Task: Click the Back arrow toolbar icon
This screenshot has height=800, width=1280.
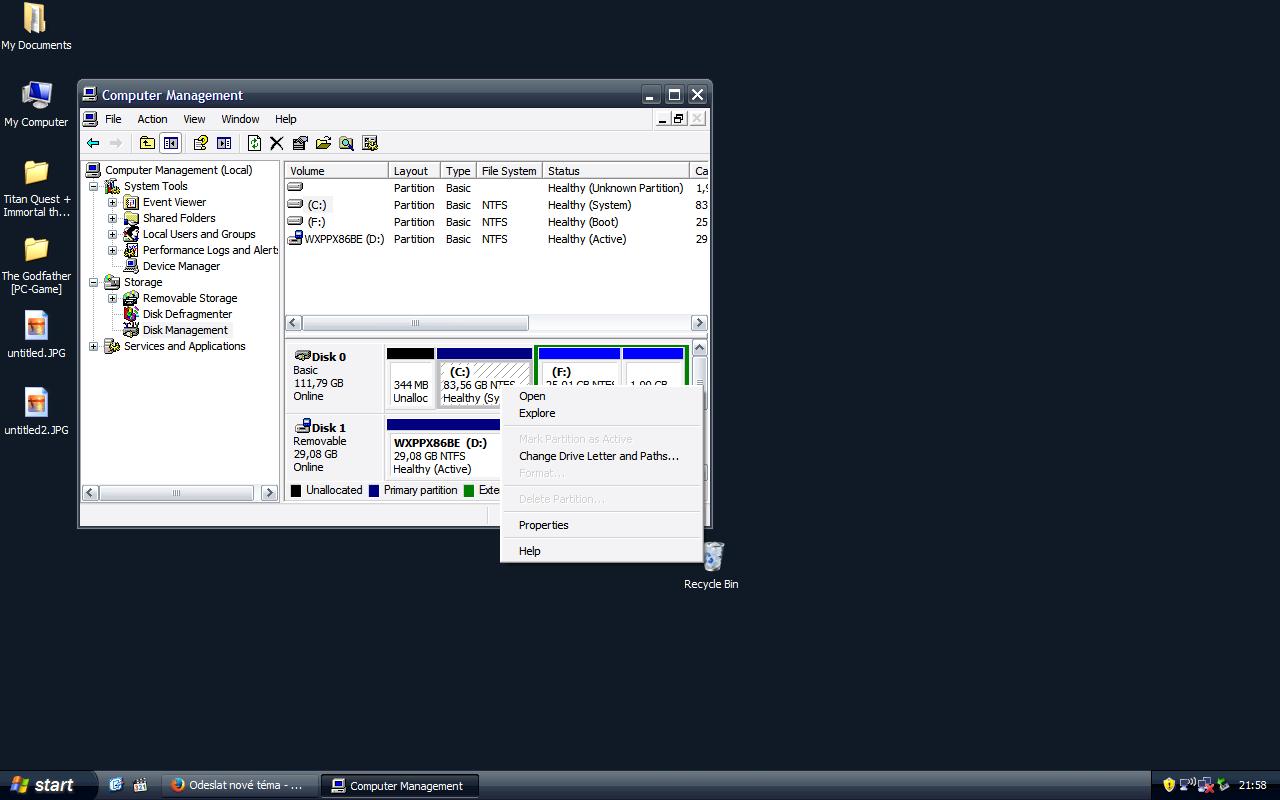Action: (93, 143)
